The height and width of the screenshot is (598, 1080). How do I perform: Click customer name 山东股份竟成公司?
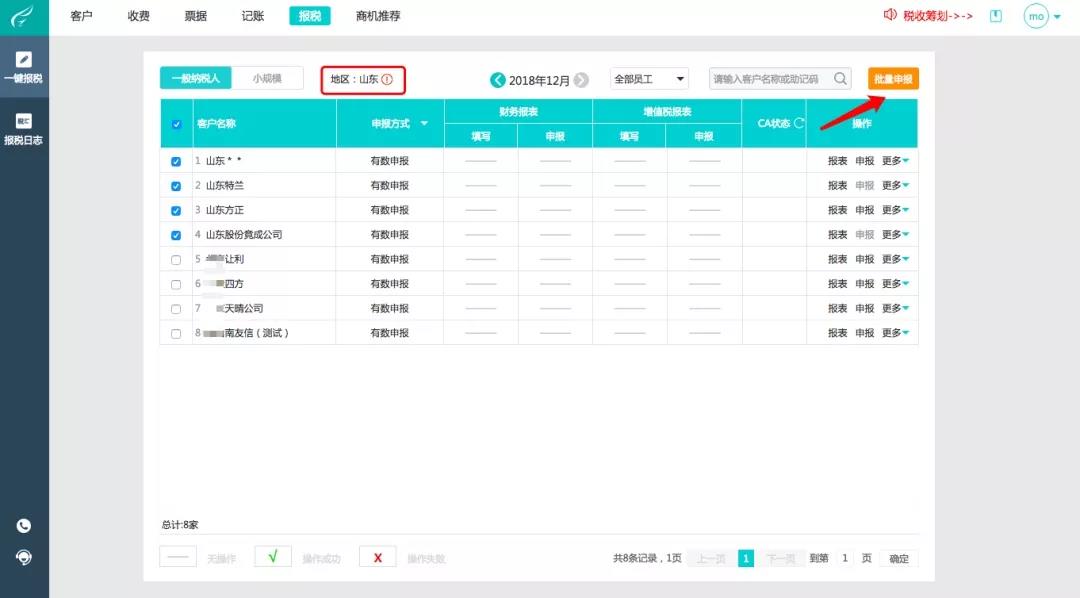[244, 234]
